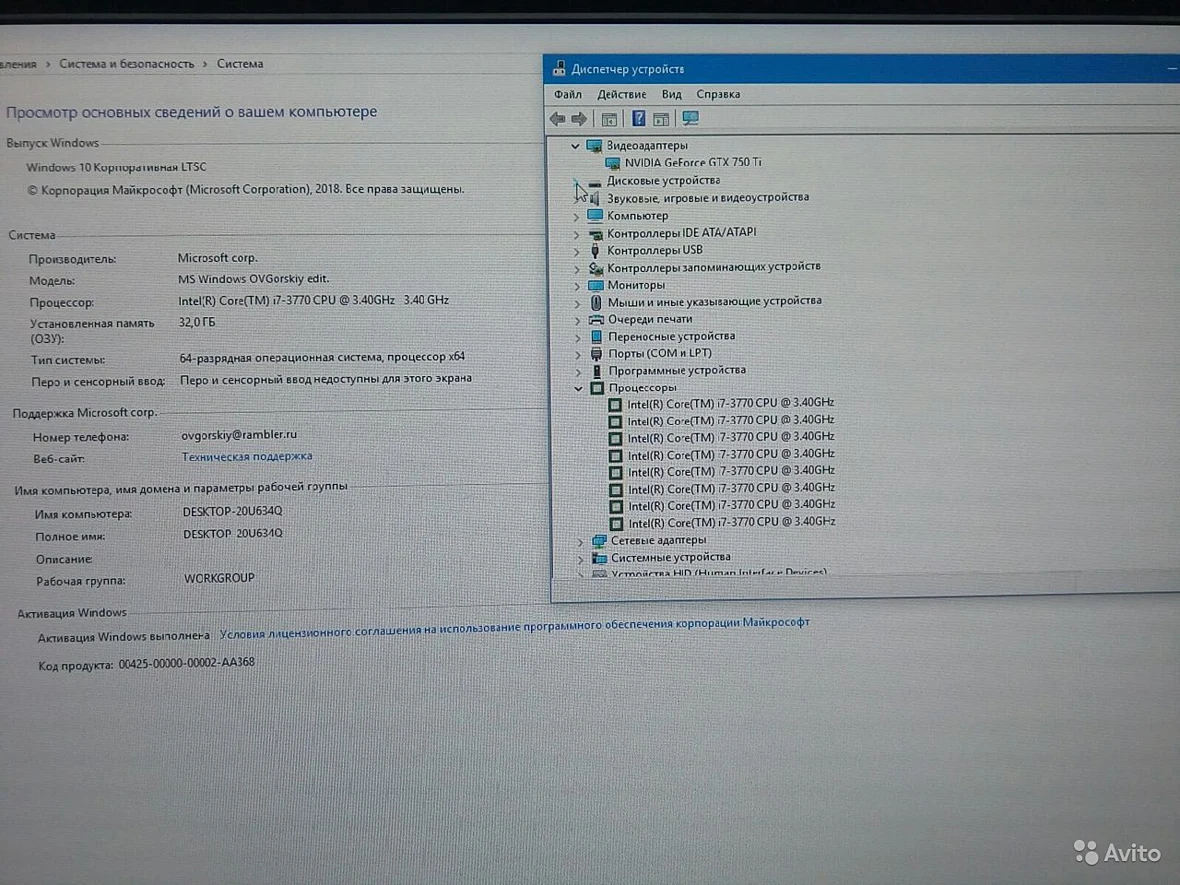Open the Действие menu

(x=622, y=94)
